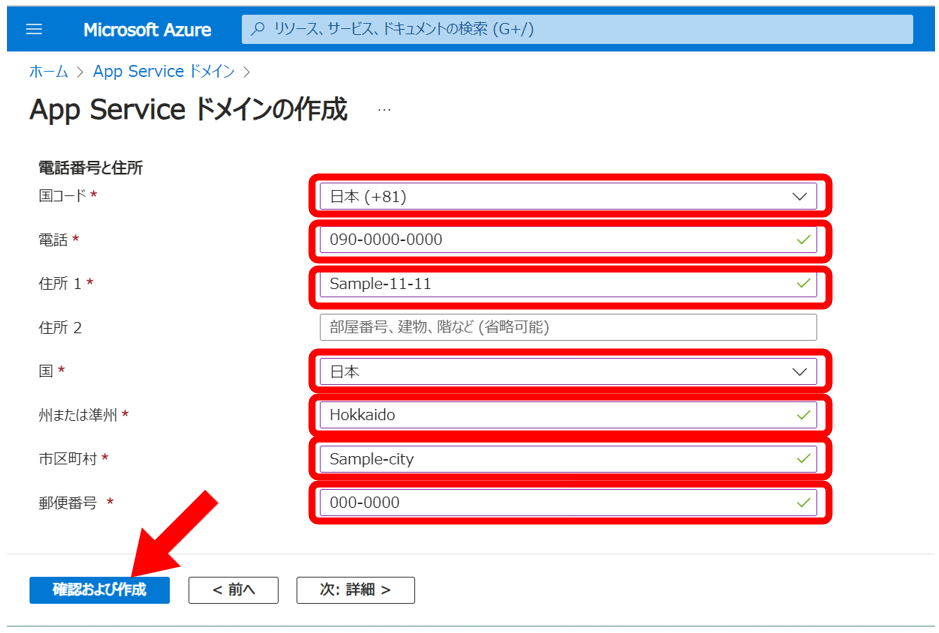This screenshot has height=633, width=939.
Task: Open the hamburger portal menu
Action: 34,29
